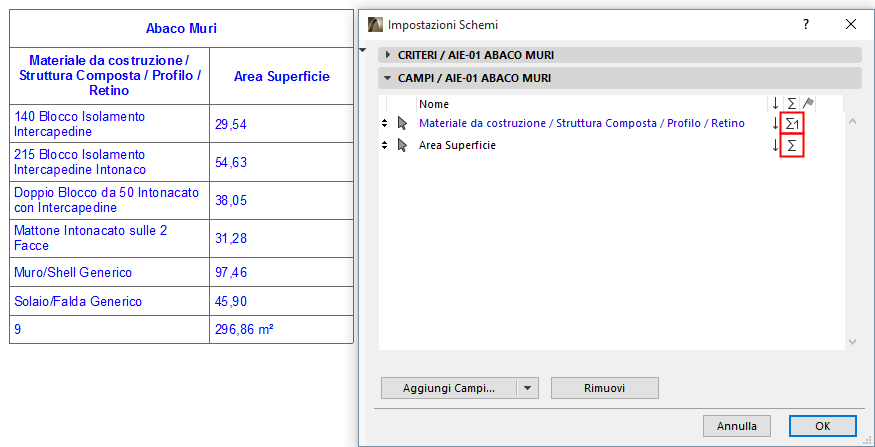The height and width of the screenshot is (447, 875).
Task: Click the small panel arrow left of CRITERI
Action: coord(364,51)
